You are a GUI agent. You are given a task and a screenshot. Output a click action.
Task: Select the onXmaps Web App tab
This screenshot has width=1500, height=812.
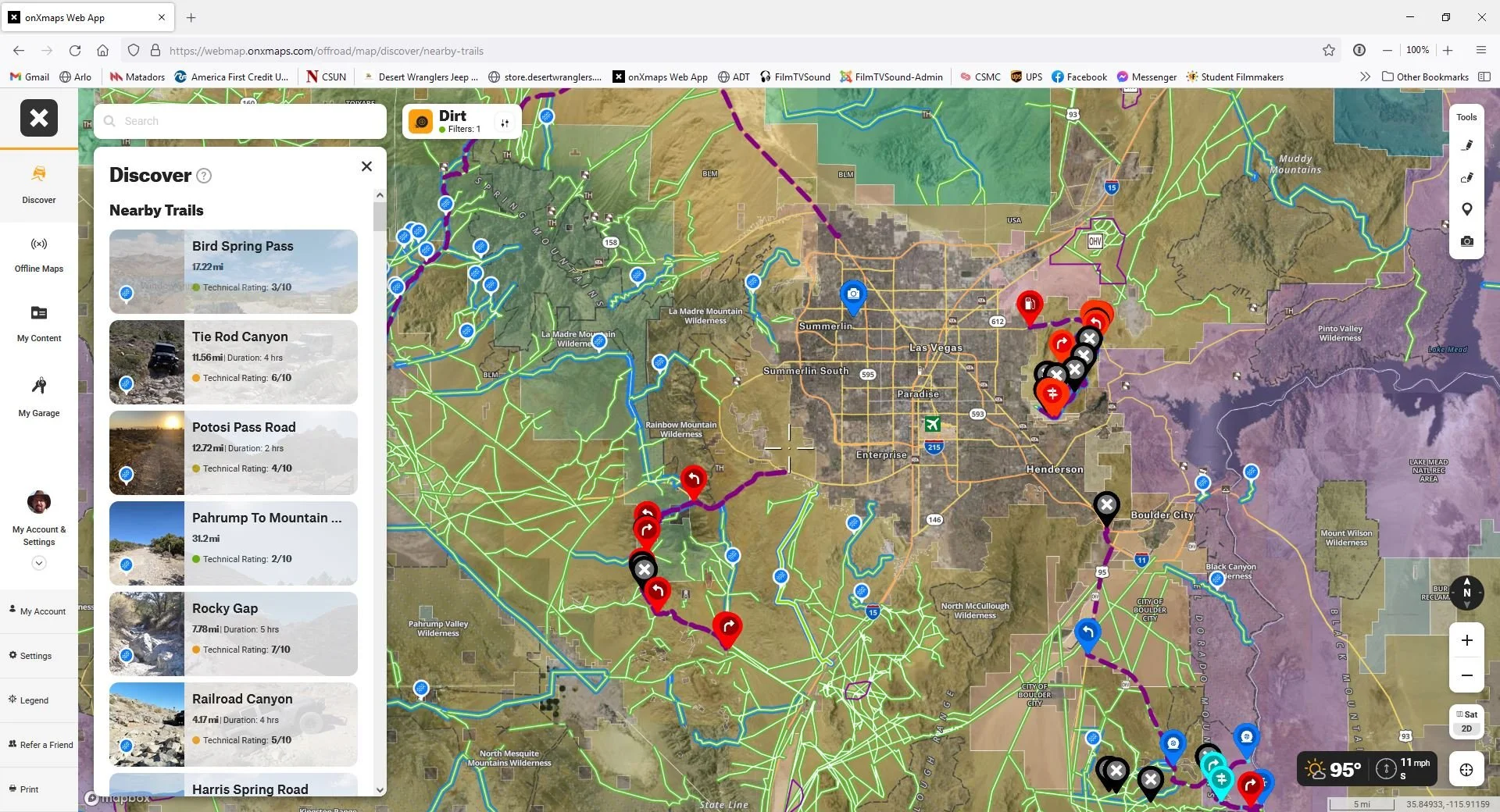[87, 17]
